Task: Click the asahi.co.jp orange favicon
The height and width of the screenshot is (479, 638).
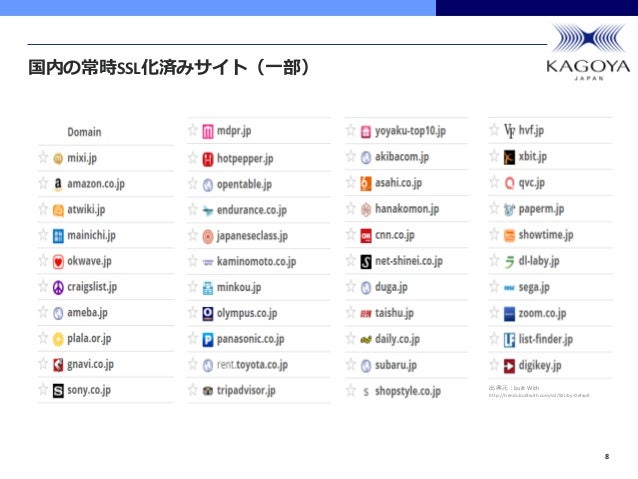Action: coord(366,184)
